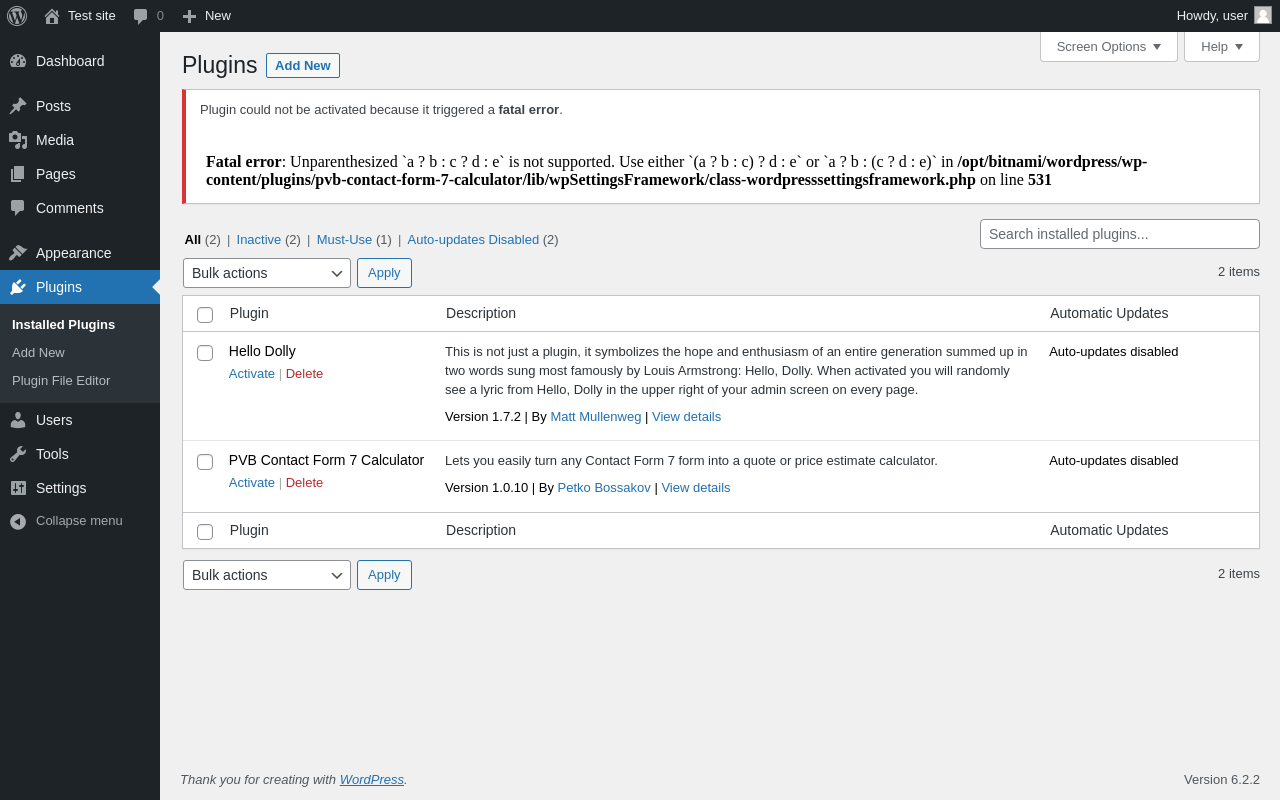Click the New plus icon
This screenshot has width=1280, height=800.
189,16
